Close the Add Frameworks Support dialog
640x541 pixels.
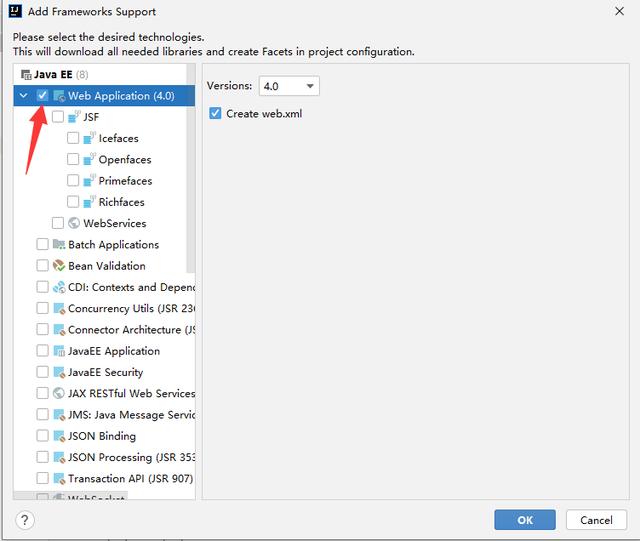tap(619, 11)
